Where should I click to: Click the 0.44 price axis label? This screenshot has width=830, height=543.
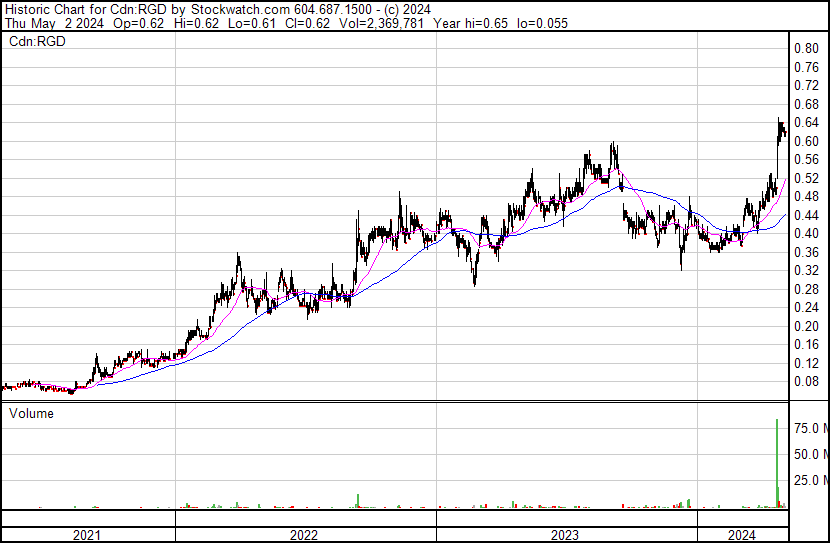806,215
